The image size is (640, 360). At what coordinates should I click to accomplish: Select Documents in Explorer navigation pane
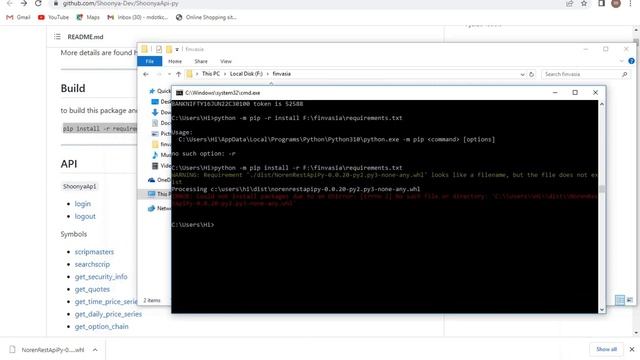[161, 123]
